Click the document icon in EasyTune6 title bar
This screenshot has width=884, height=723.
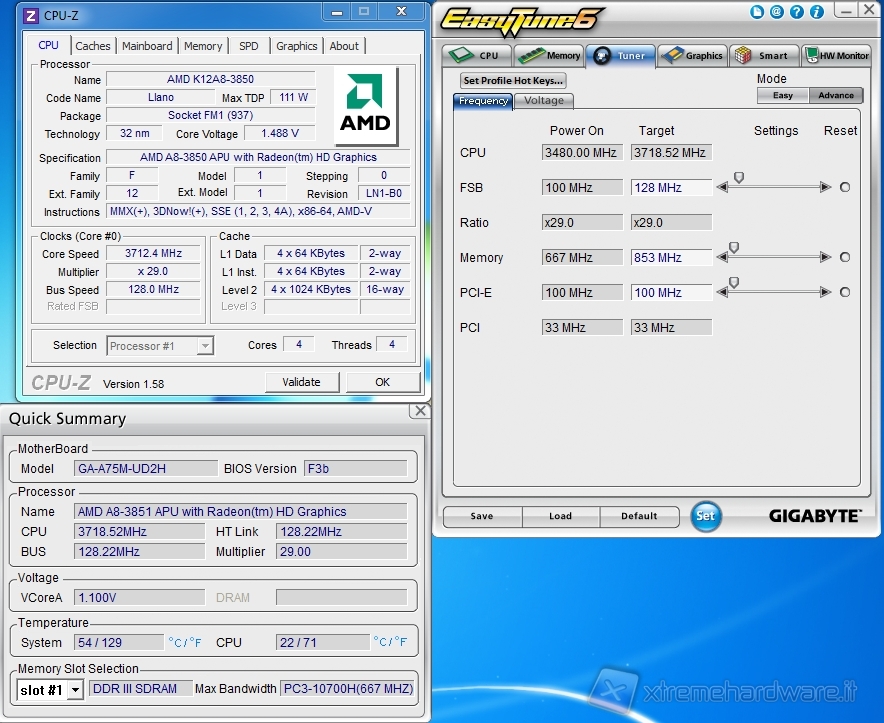[758, 12]
